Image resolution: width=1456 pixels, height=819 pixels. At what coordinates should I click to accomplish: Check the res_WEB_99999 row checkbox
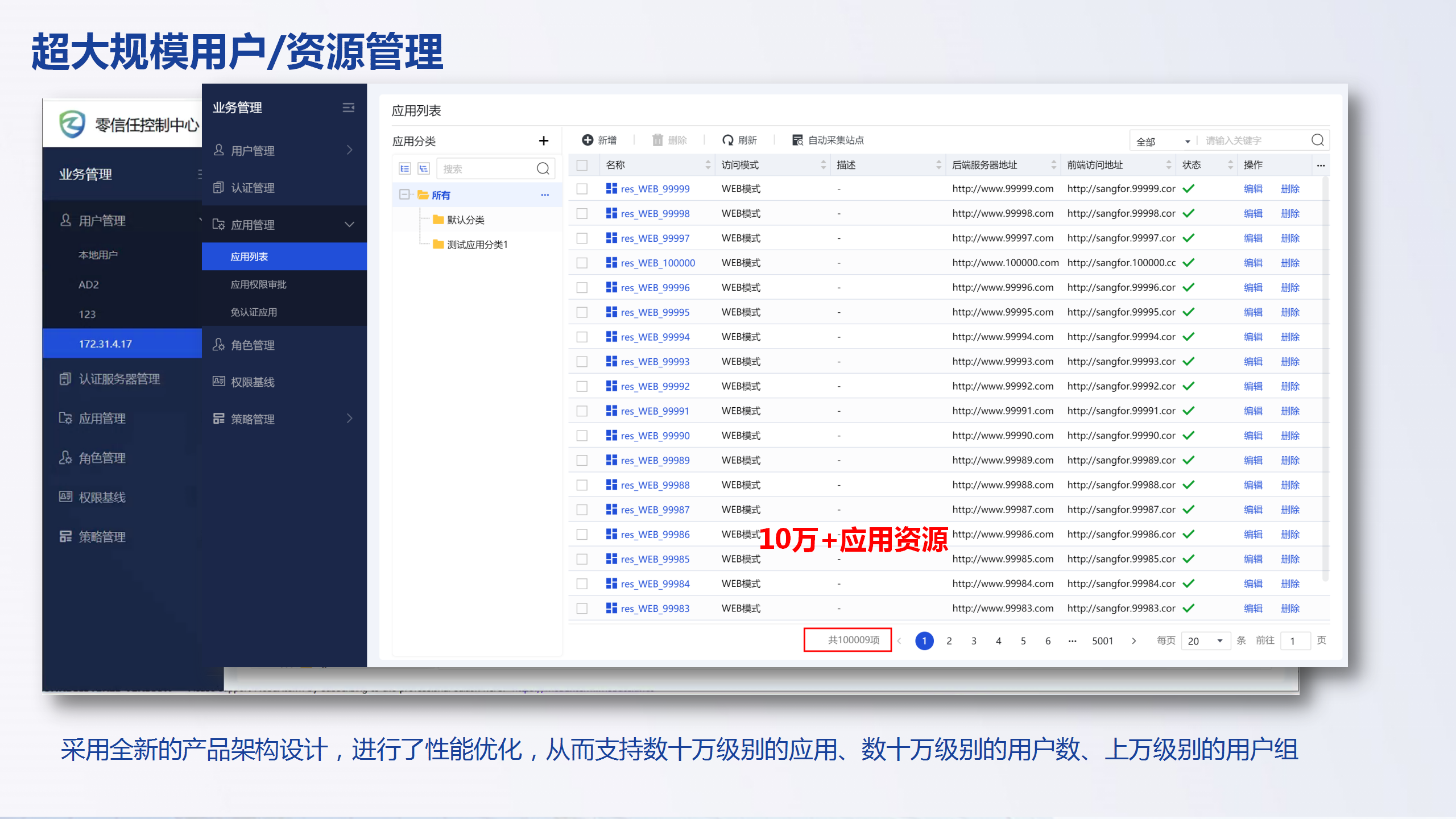pyautogui.click(x=582, y=189)
